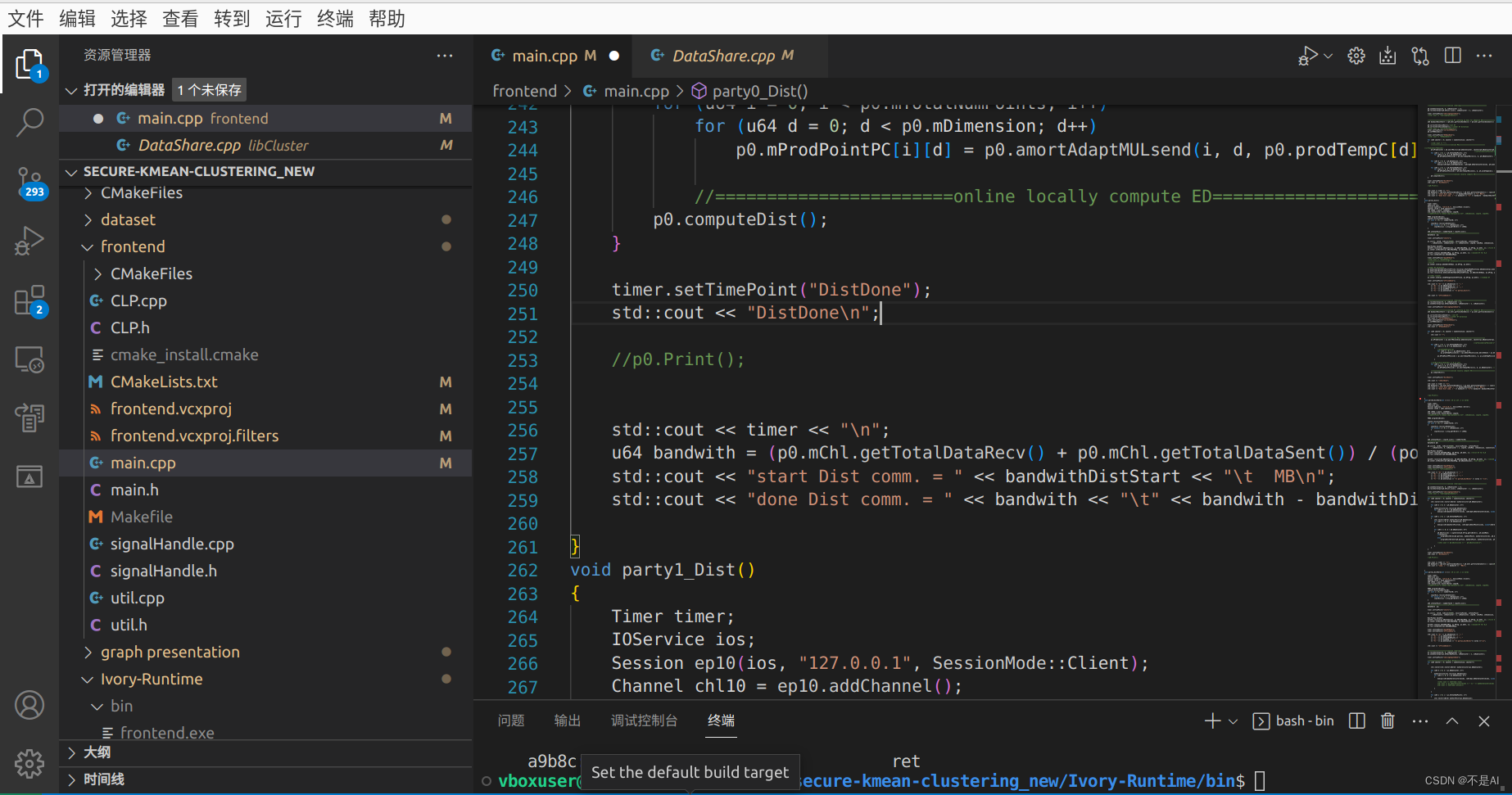The width and height of the screenshot is (1512, 795).
Task: Switch to the 问题 panel tab
Action: (x=511, y=720)
